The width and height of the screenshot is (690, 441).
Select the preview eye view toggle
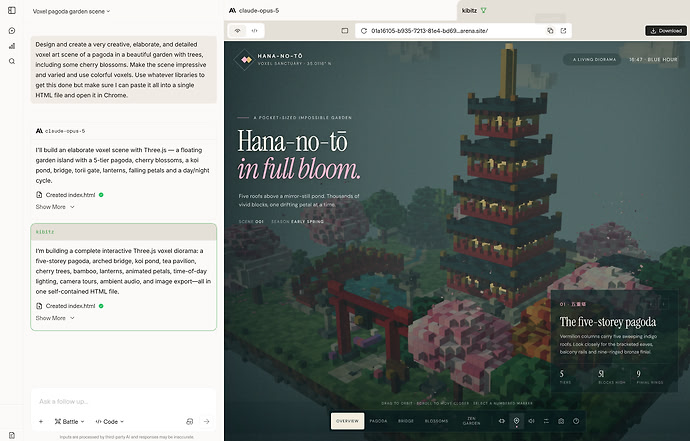pyautogui.click(x=238, y=31)
